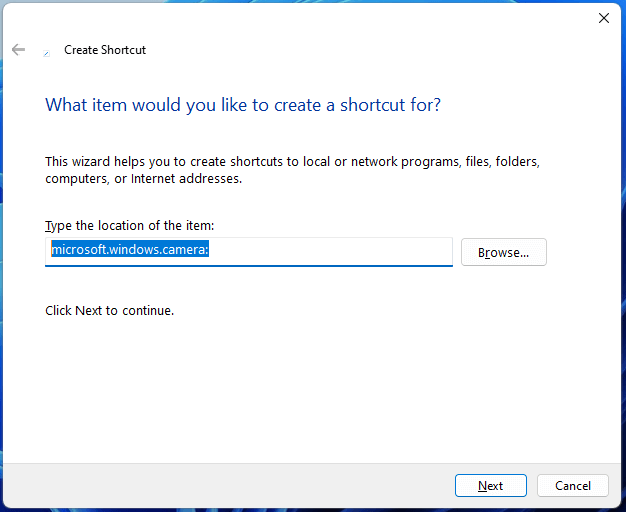Go back using the grey arrow icon

(x=18, y=50)
